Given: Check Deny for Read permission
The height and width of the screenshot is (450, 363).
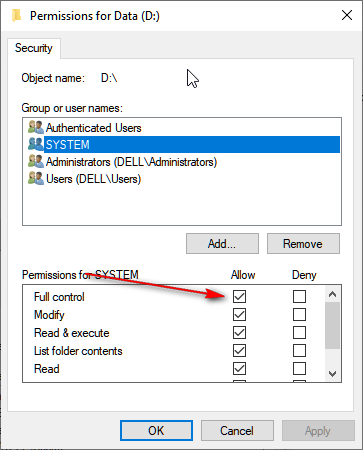Looking at the screenshot, I should [299, 368].
